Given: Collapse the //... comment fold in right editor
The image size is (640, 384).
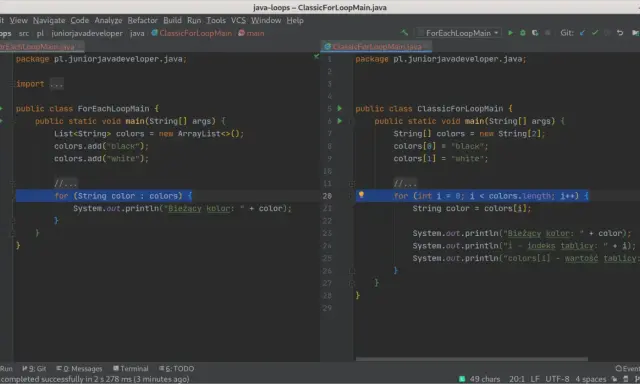Looking at the screenshot, I should [351, 184].
